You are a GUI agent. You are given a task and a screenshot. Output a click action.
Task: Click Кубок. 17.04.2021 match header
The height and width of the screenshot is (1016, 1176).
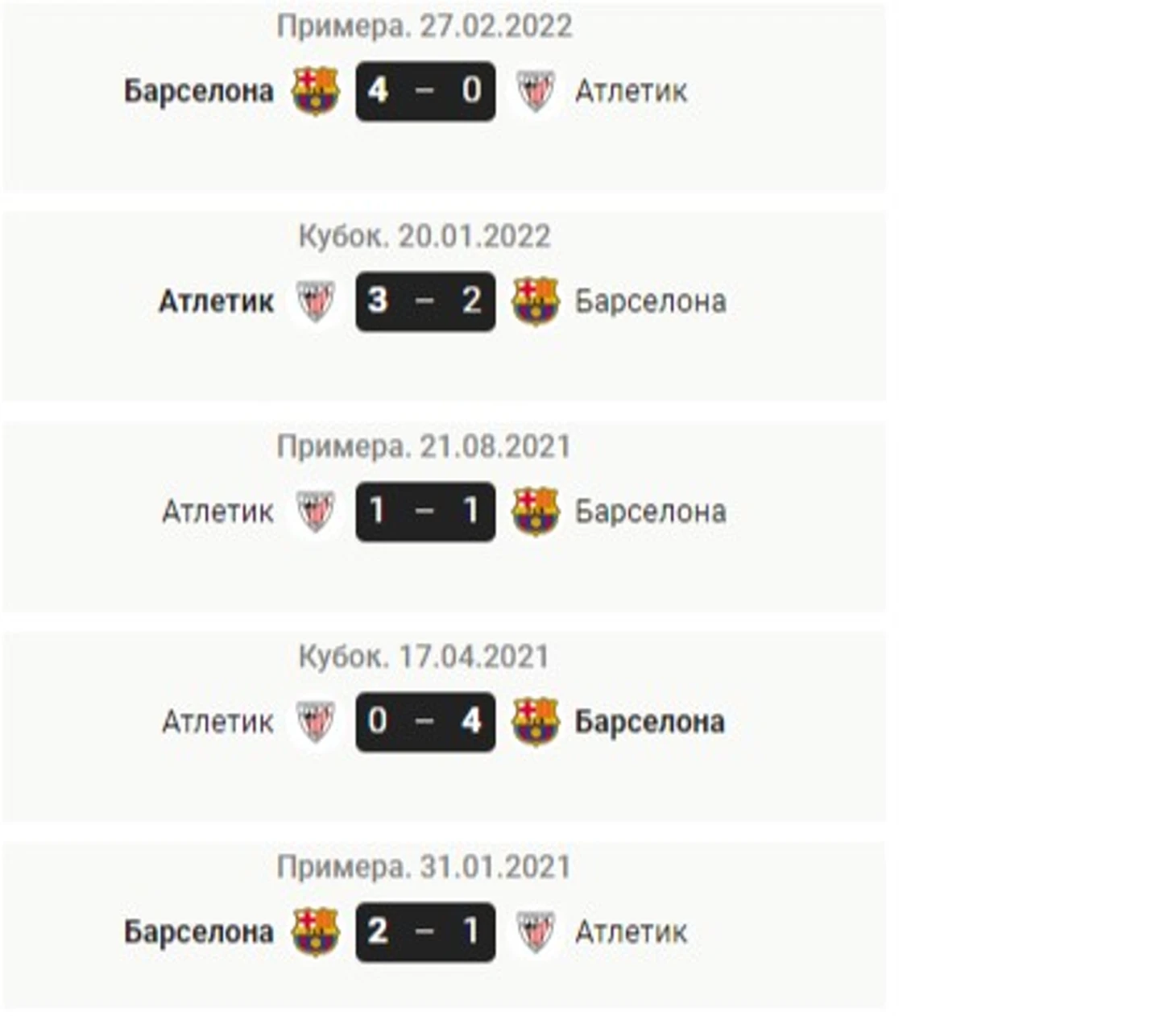424,657
